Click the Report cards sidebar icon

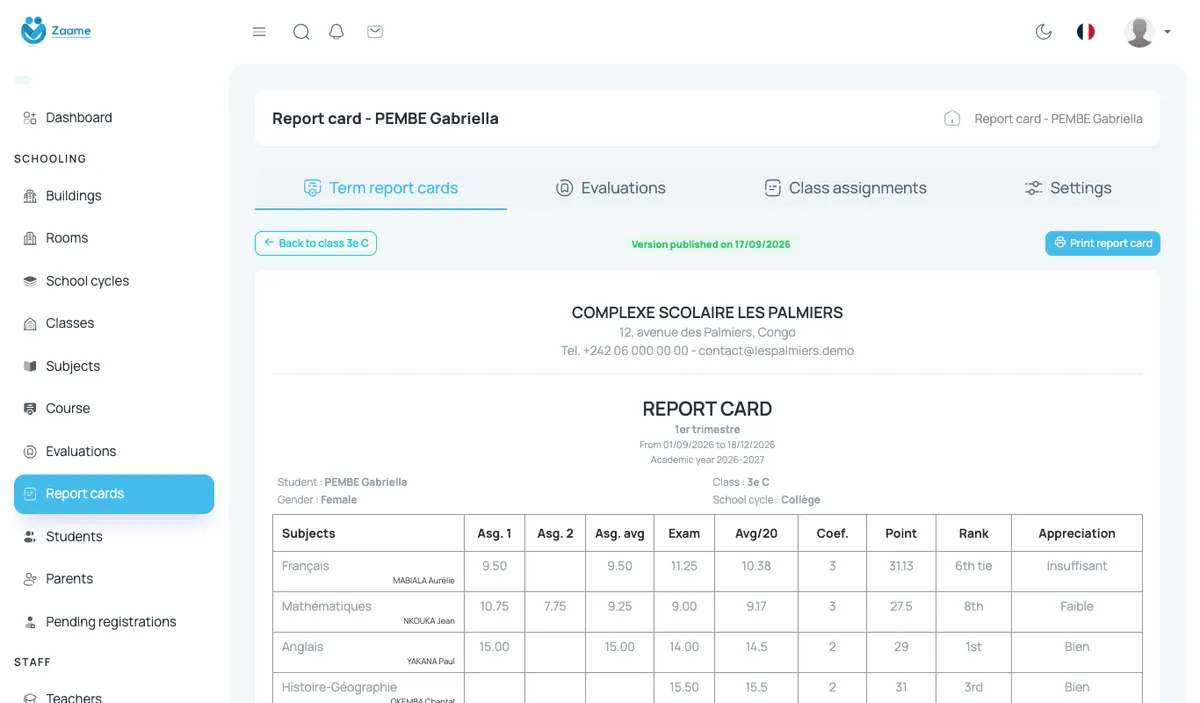tap(30, 494)
